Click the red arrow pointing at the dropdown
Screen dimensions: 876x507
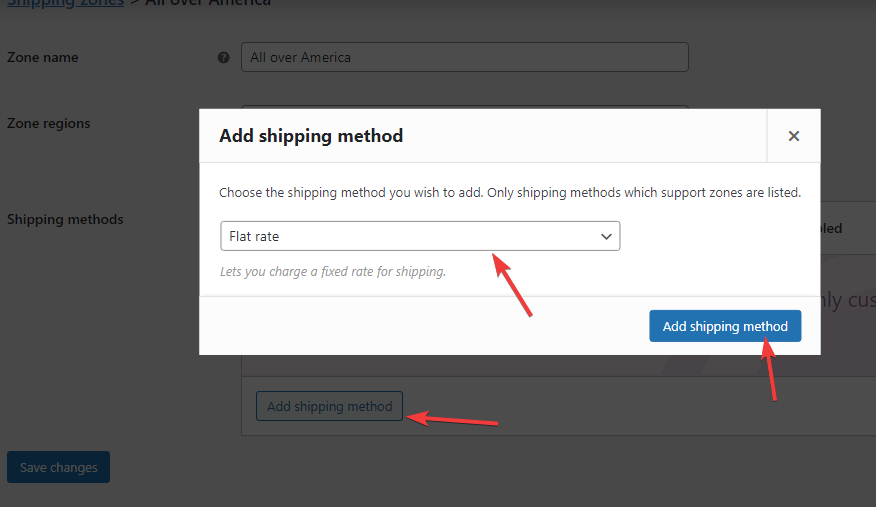click(x=512, y=285)
